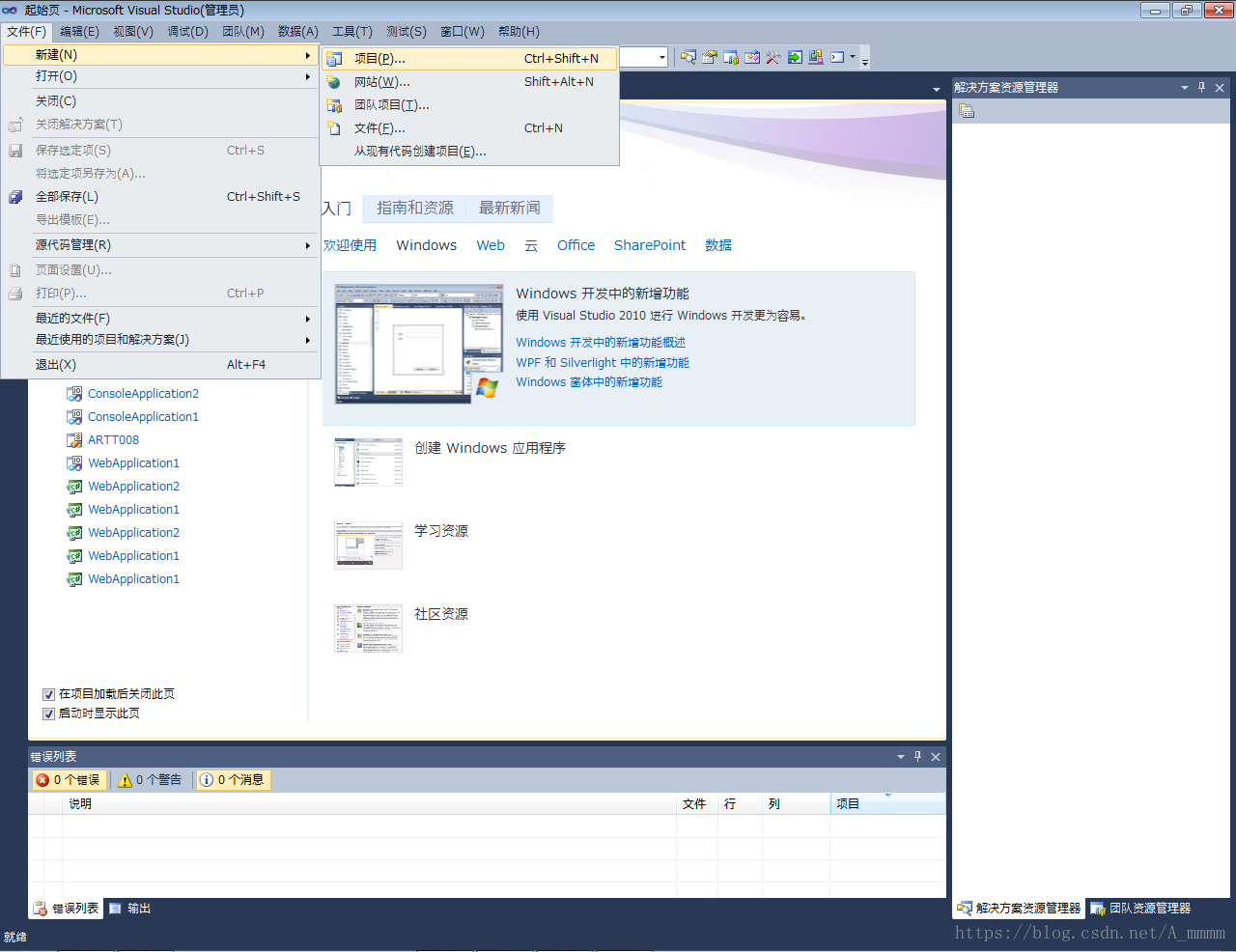Image resolution: width=1236 pixels, height=952 pixels.
Task: Open Object Browser toolbar icon
Action: (751, 57)
